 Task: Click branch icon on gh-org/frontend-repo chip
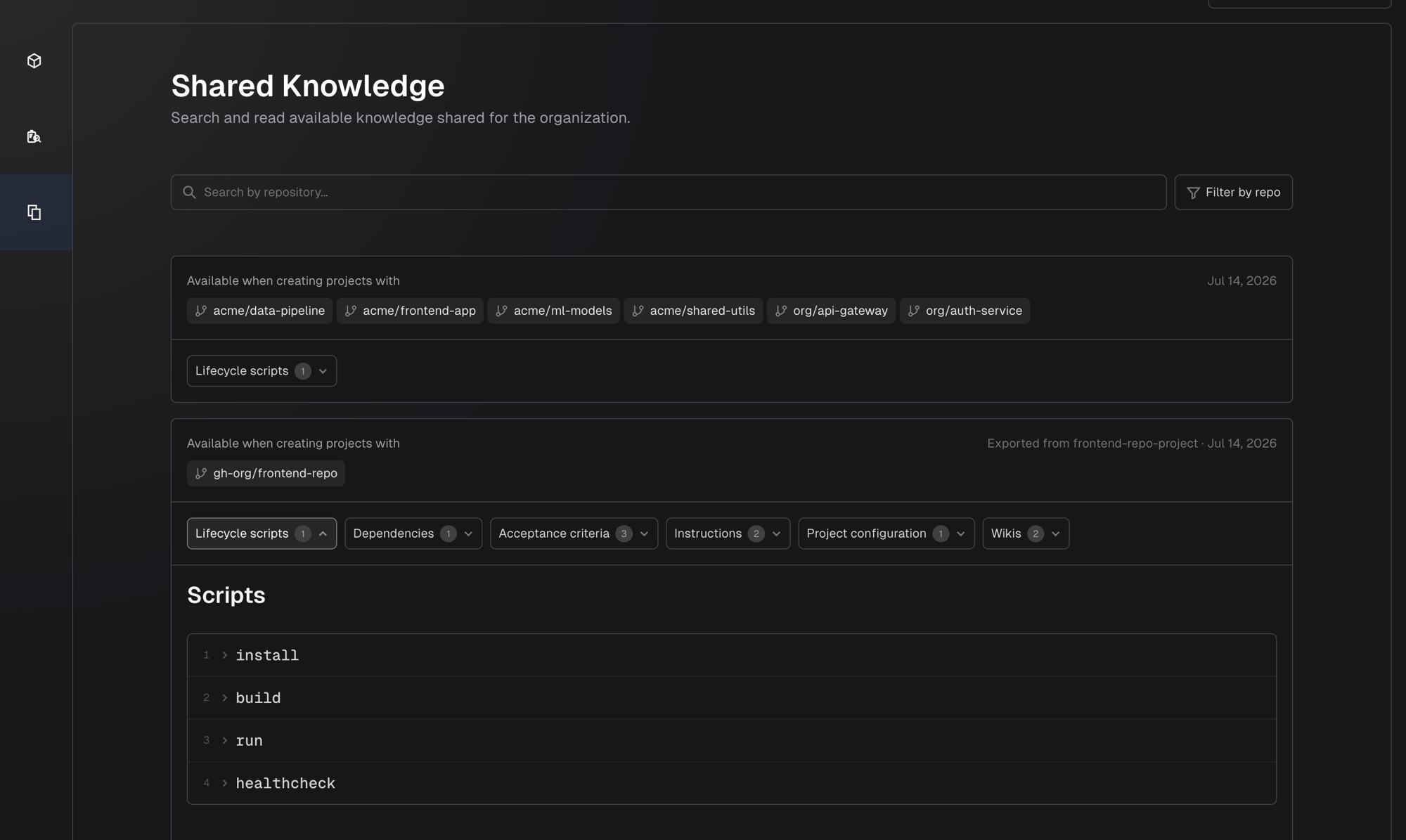201,473
